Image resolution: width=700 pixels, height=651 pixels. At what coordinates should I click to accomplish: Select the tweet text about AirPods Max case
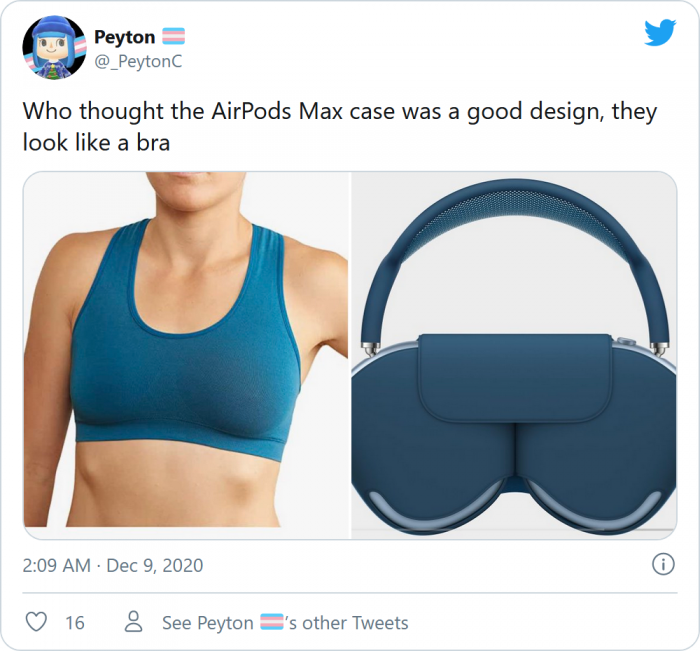coord(340,126)
